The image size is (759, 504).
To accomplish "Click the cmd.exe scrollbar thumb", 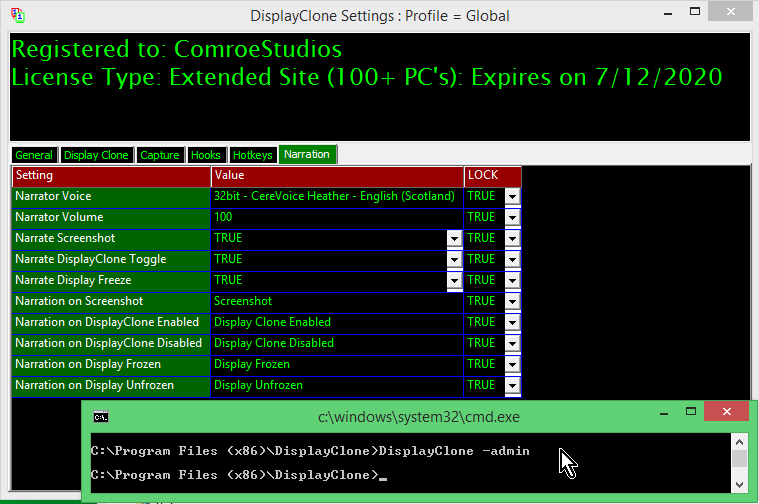I will coord(739,458).
